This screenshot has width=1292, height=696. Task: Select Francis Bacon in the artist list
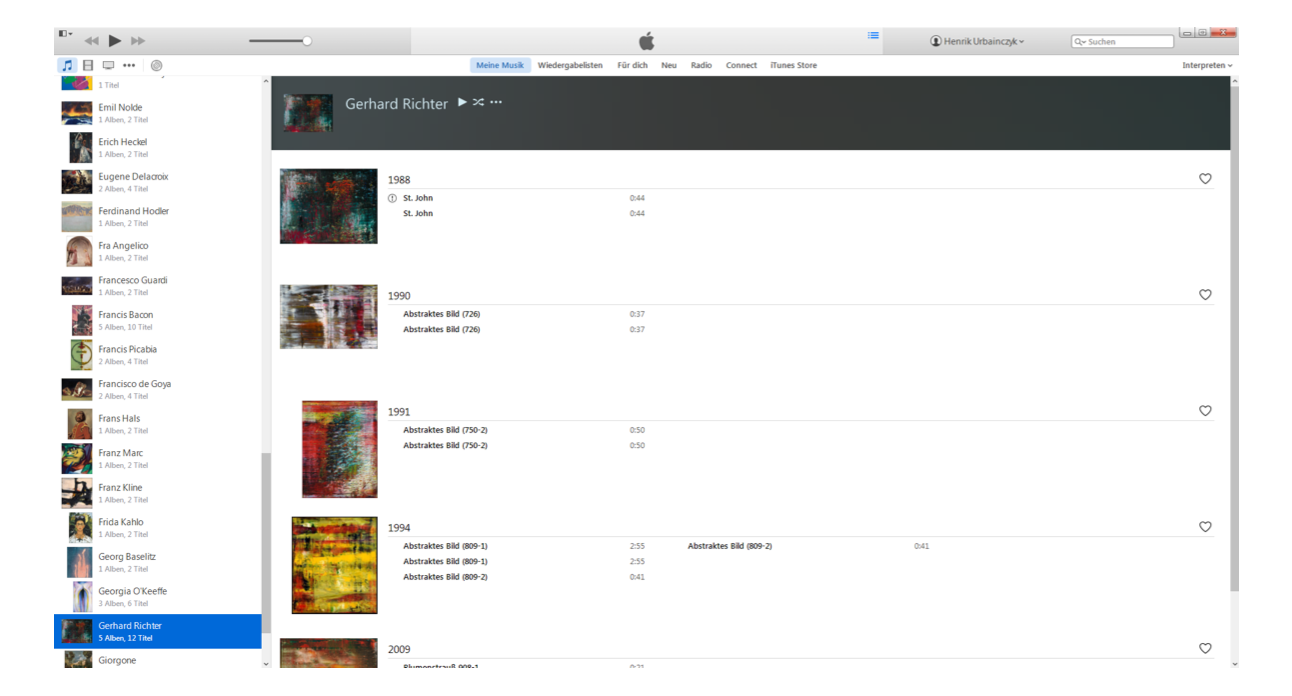(158, 320)
